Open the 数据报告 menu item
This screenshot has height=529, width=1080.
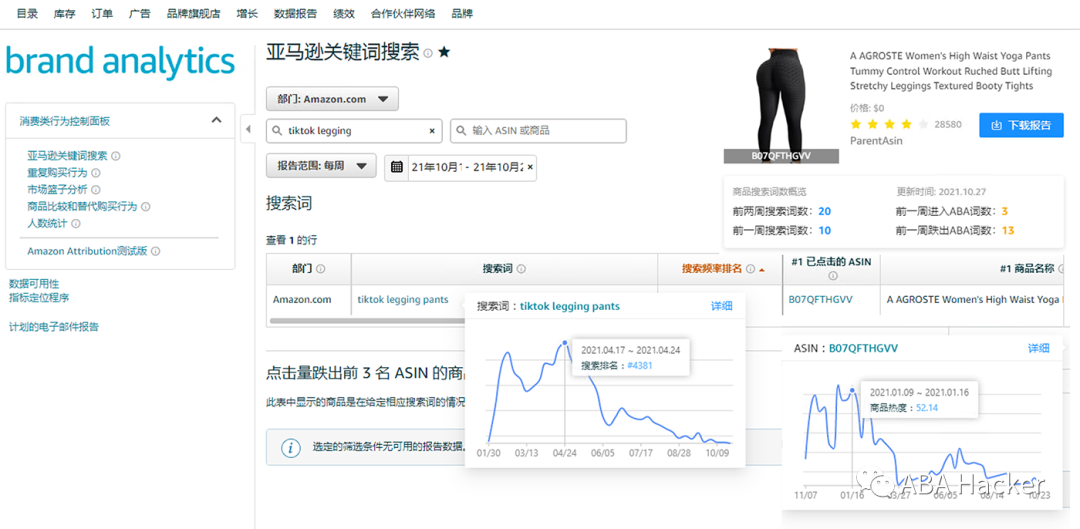click(295, 14)
